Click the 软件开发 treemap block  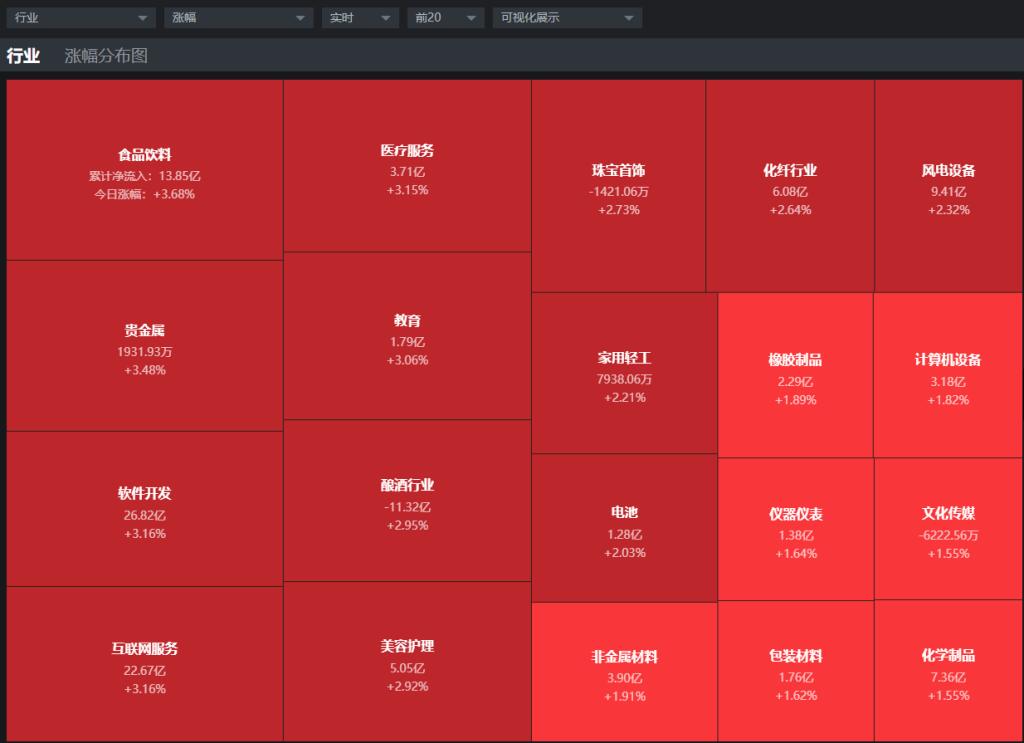[145, 509]
